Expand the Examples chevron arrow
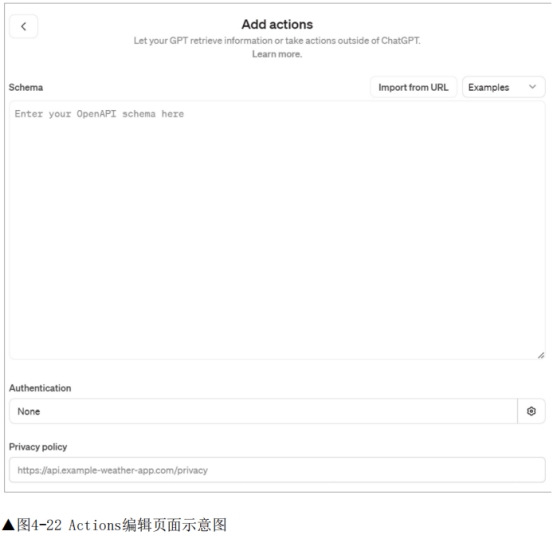The height and width of the screenshot is (539, 554). [x=532, y=87]
